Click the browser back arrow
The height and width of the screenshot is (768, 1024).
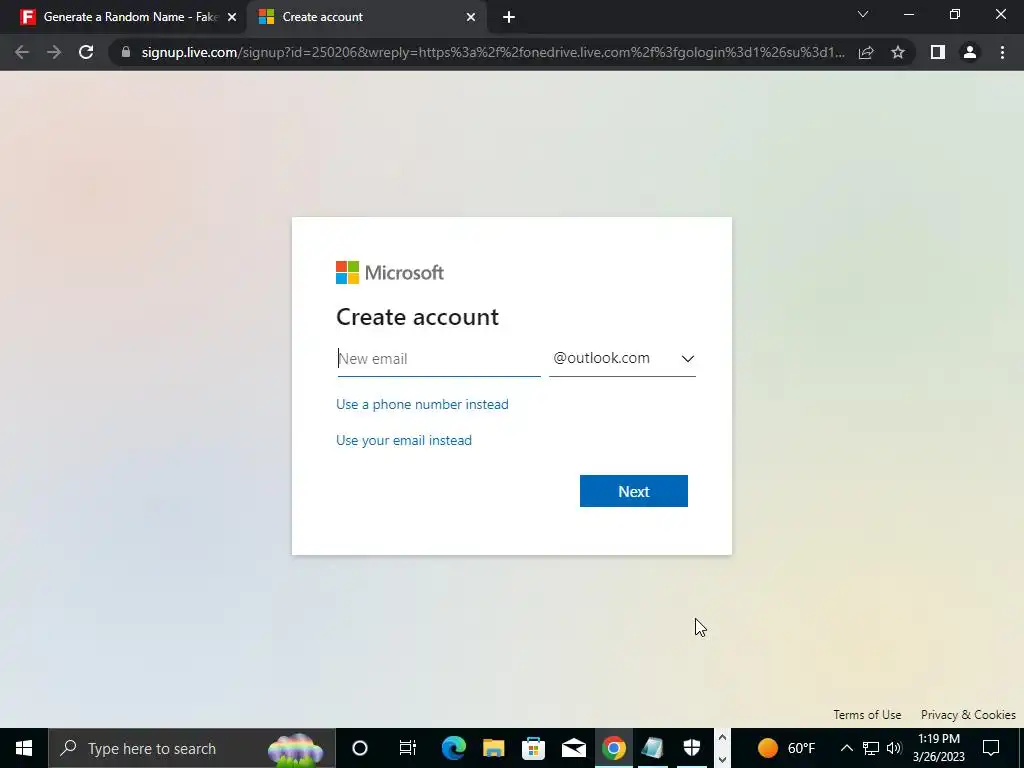pos(22,52)
